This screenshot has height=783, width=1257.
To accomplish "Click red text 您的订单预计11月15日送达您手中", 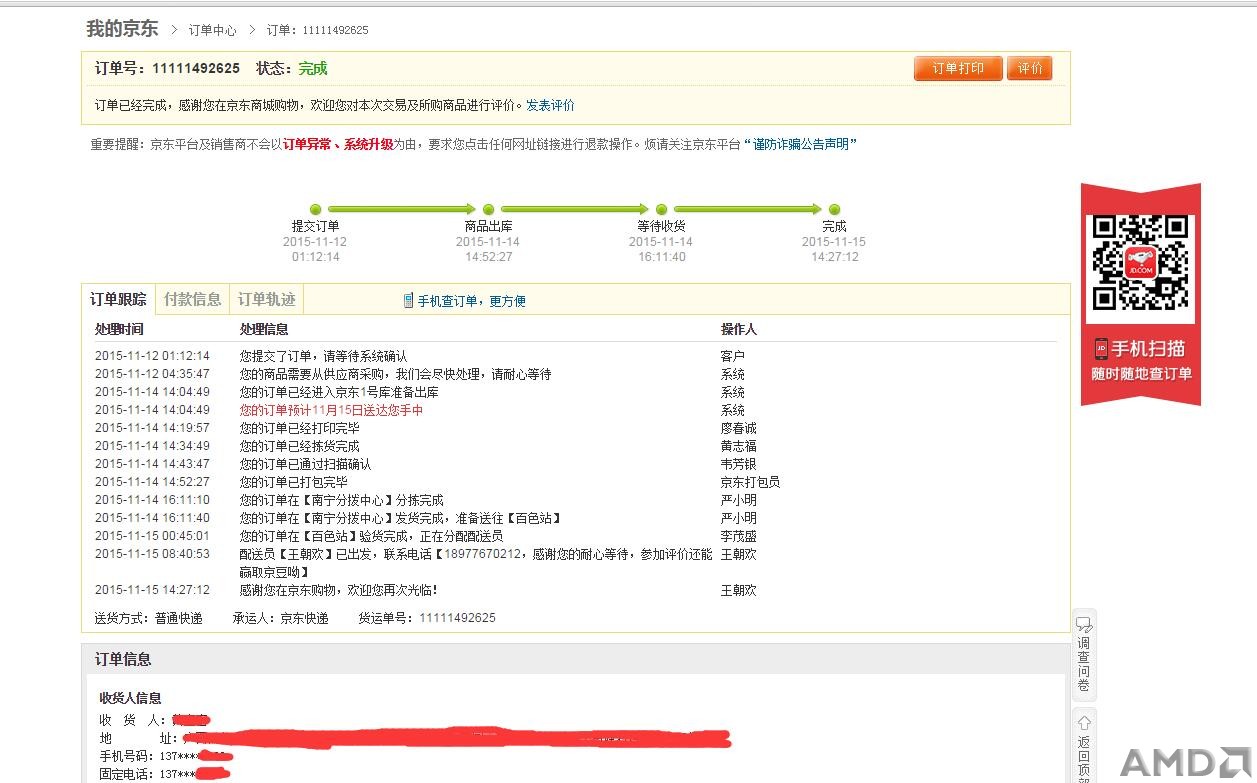I will click(x=331, y=410).
